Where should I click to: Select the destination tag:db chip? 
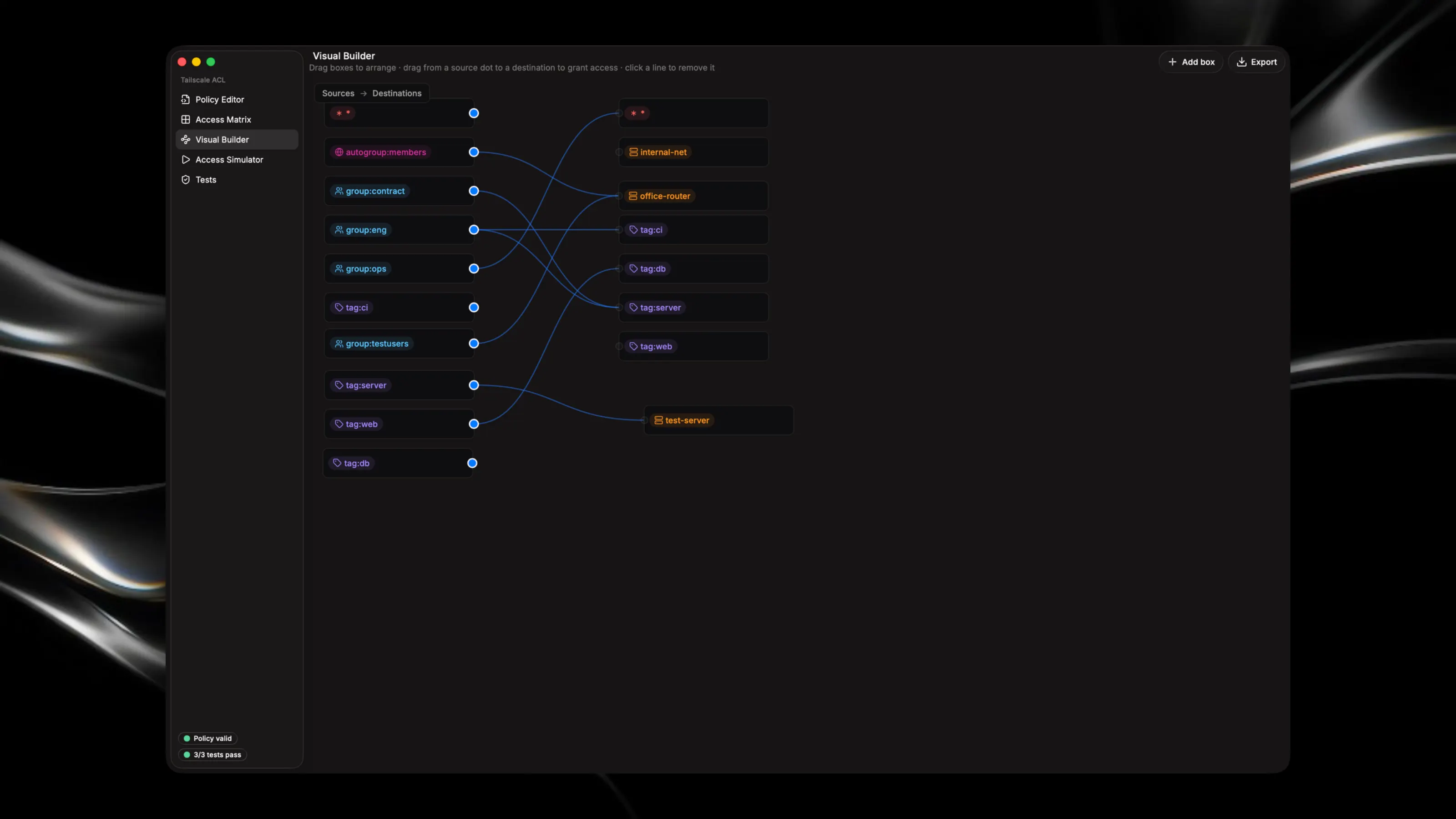[647, 268]
